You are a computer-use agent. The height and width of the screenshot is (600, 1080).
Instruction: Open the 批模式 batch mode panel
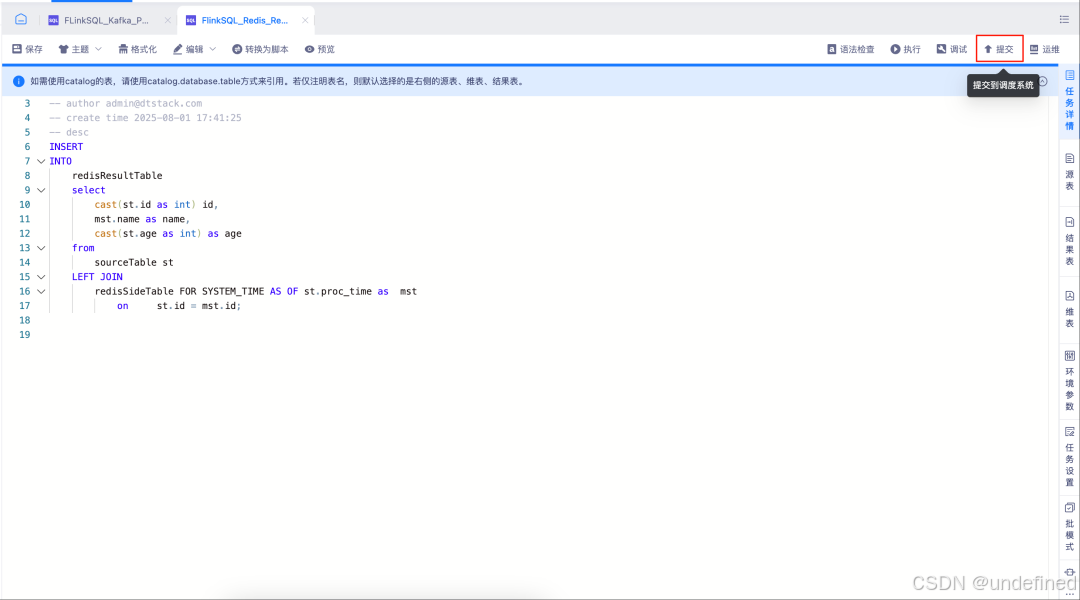[x=1069, y=527]
